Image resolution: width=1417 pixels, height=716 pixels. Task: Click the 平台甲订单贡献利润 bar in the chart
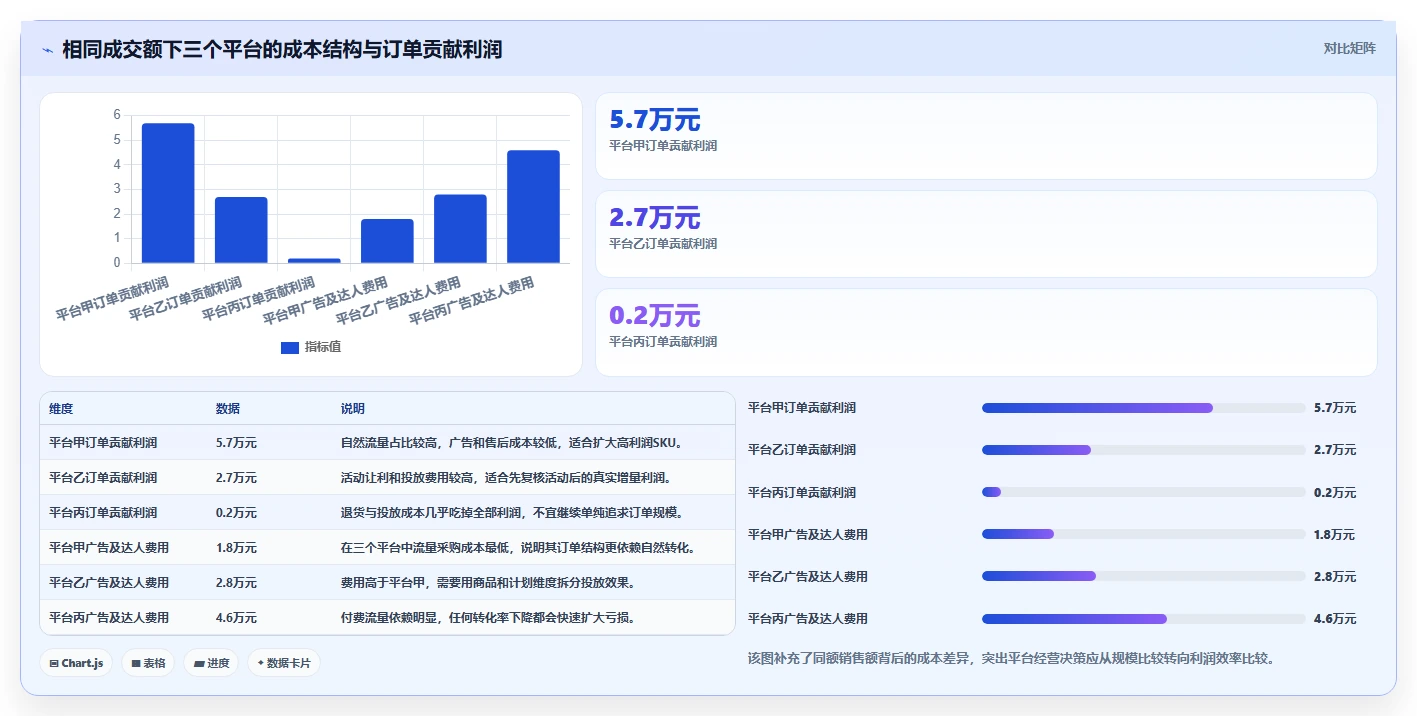168,193
